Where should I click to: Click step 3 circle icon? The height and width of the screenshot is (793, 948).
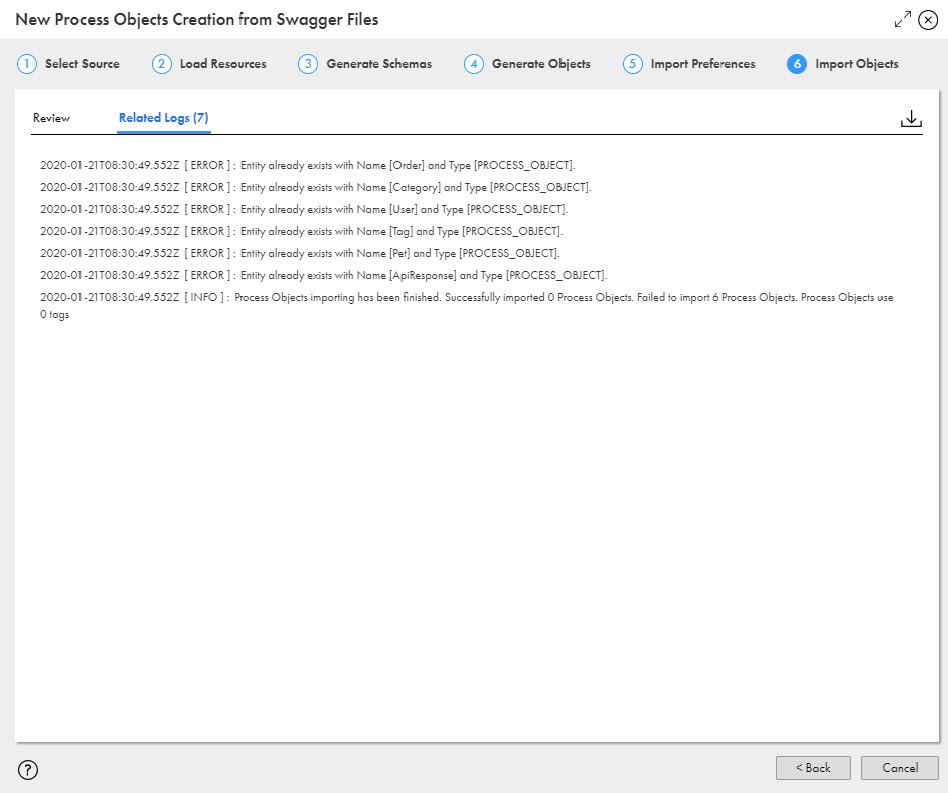point(308,64)
